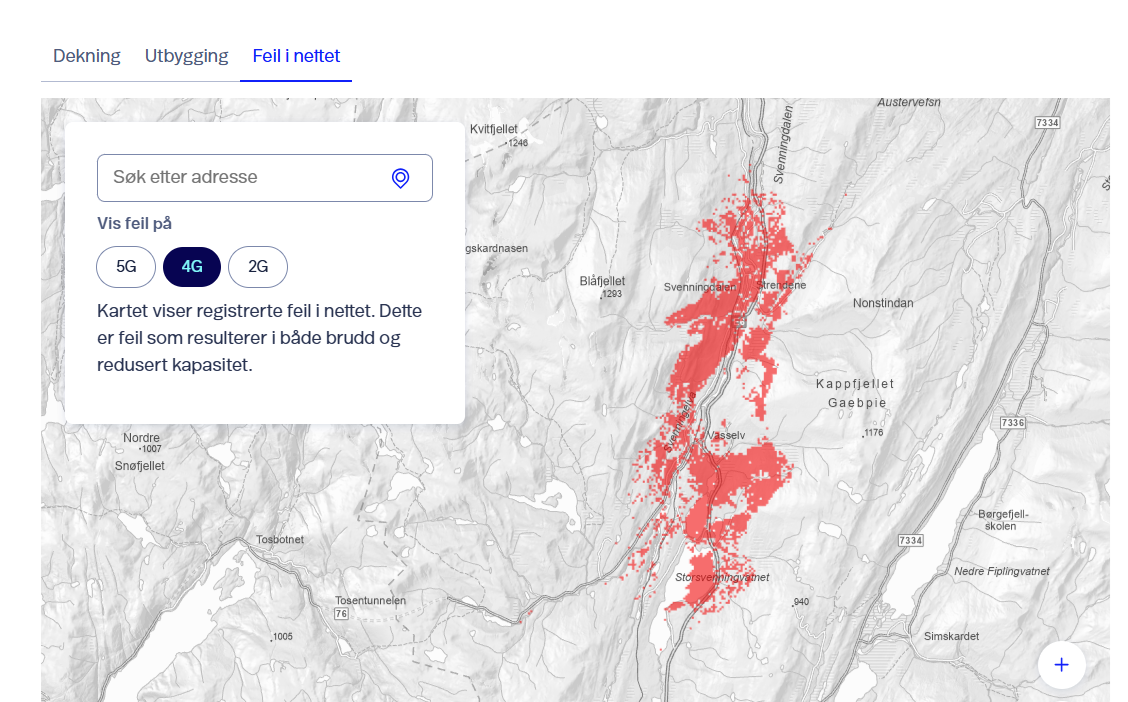Click the Svenningdalen place label on map
This screenshot has width=1128, height=702.
coord(699,287)
